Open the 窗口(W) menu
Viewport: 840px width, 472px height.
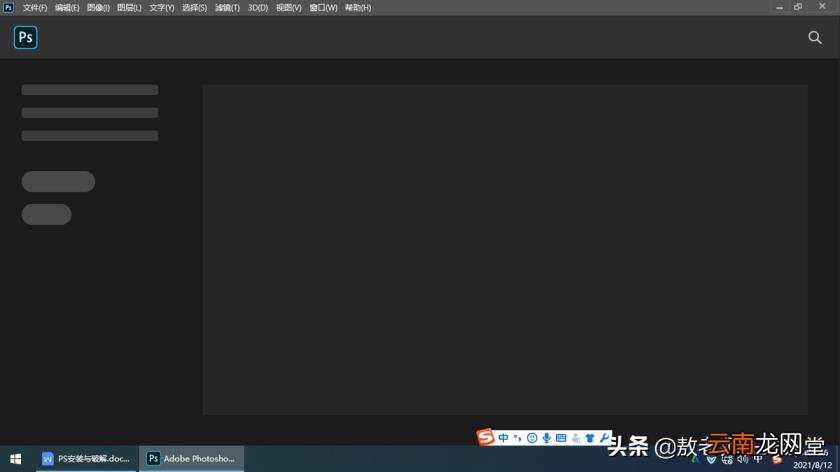click(323, 8)
